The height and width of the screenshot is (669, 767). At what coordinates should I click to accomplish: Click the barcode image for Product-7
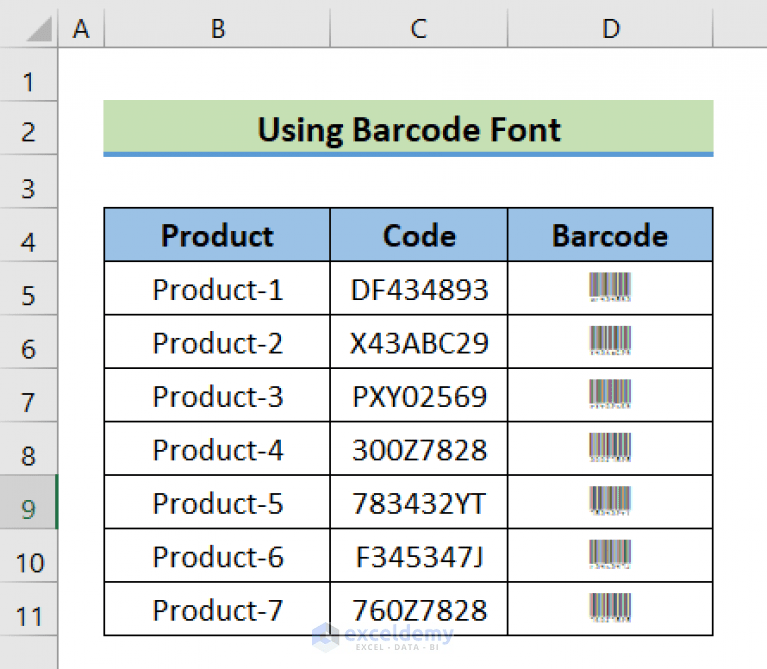pyautogui.click(x=610, y=607)
